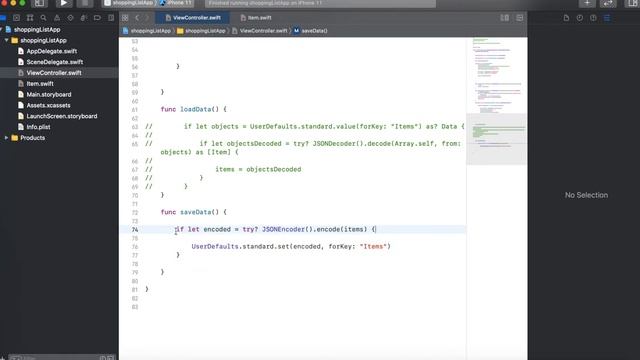Open the shoppingListApp scheme selector

pyautogui.click(x=129, y=3)
